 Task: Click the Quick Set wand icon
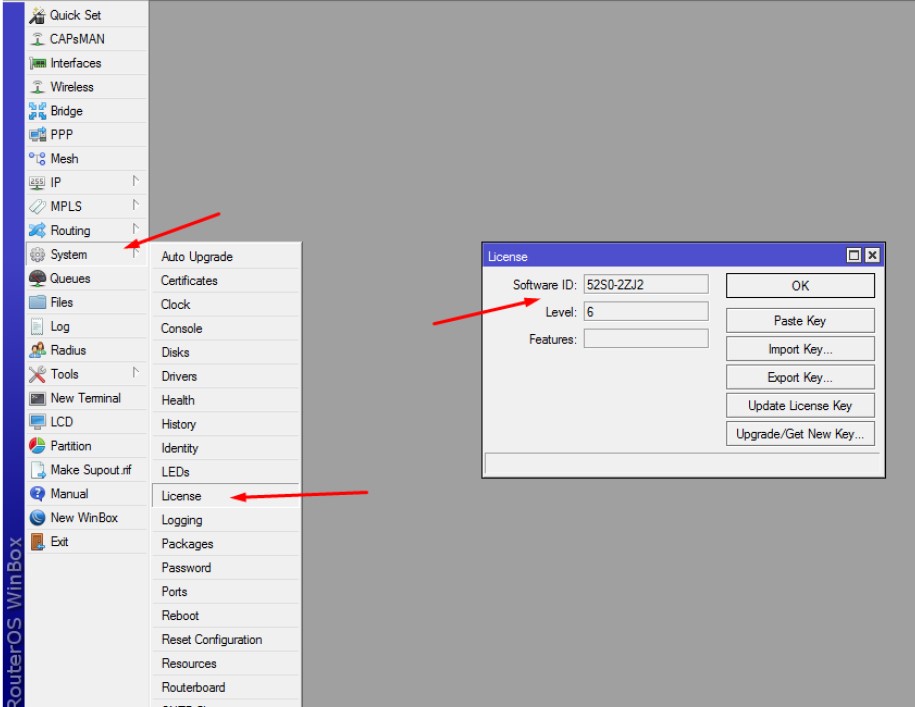click(37, 15)
